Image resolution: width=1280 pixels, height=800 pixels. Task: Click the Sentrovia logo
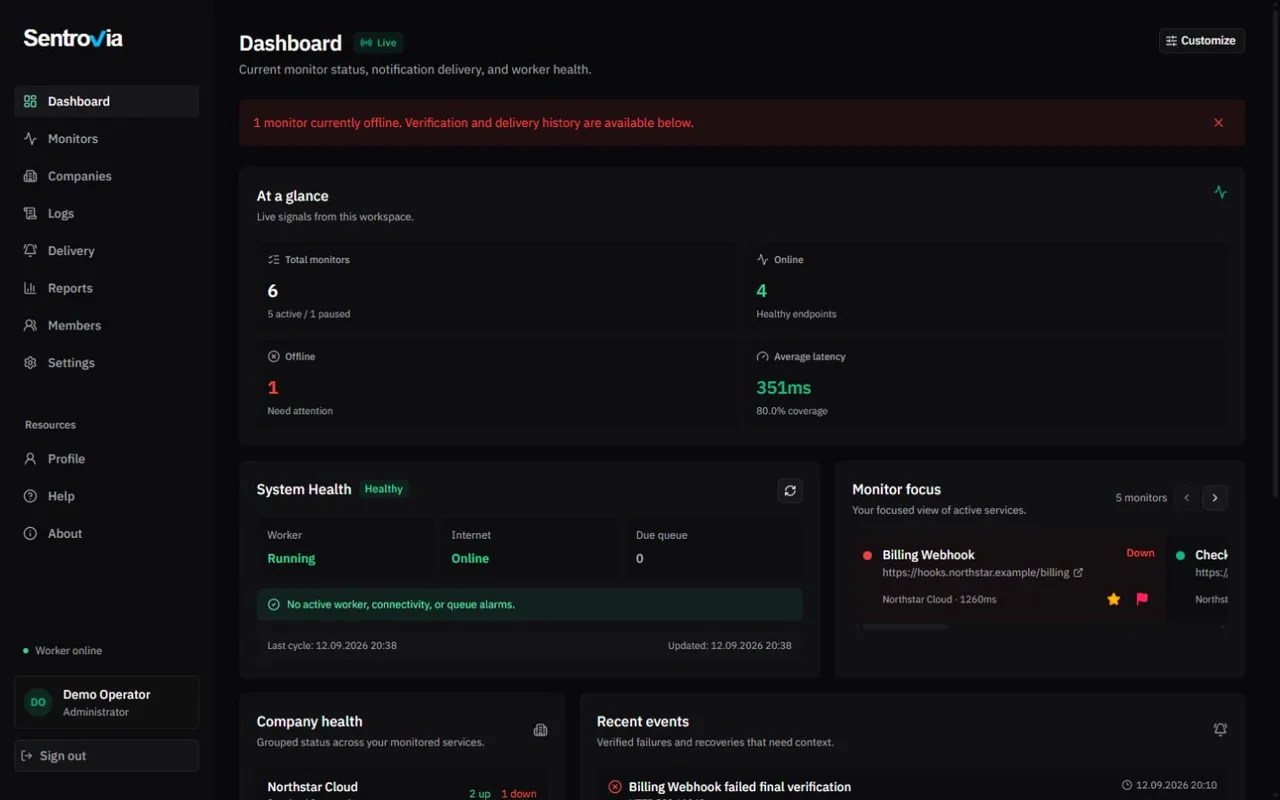click(73, 39)
